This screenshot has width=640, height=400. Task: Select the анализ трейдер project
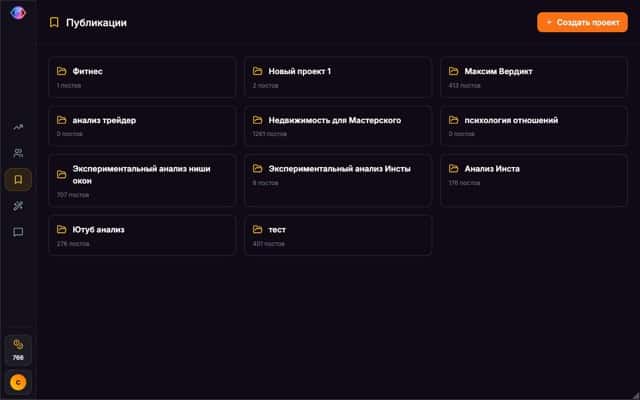[142, 126]
